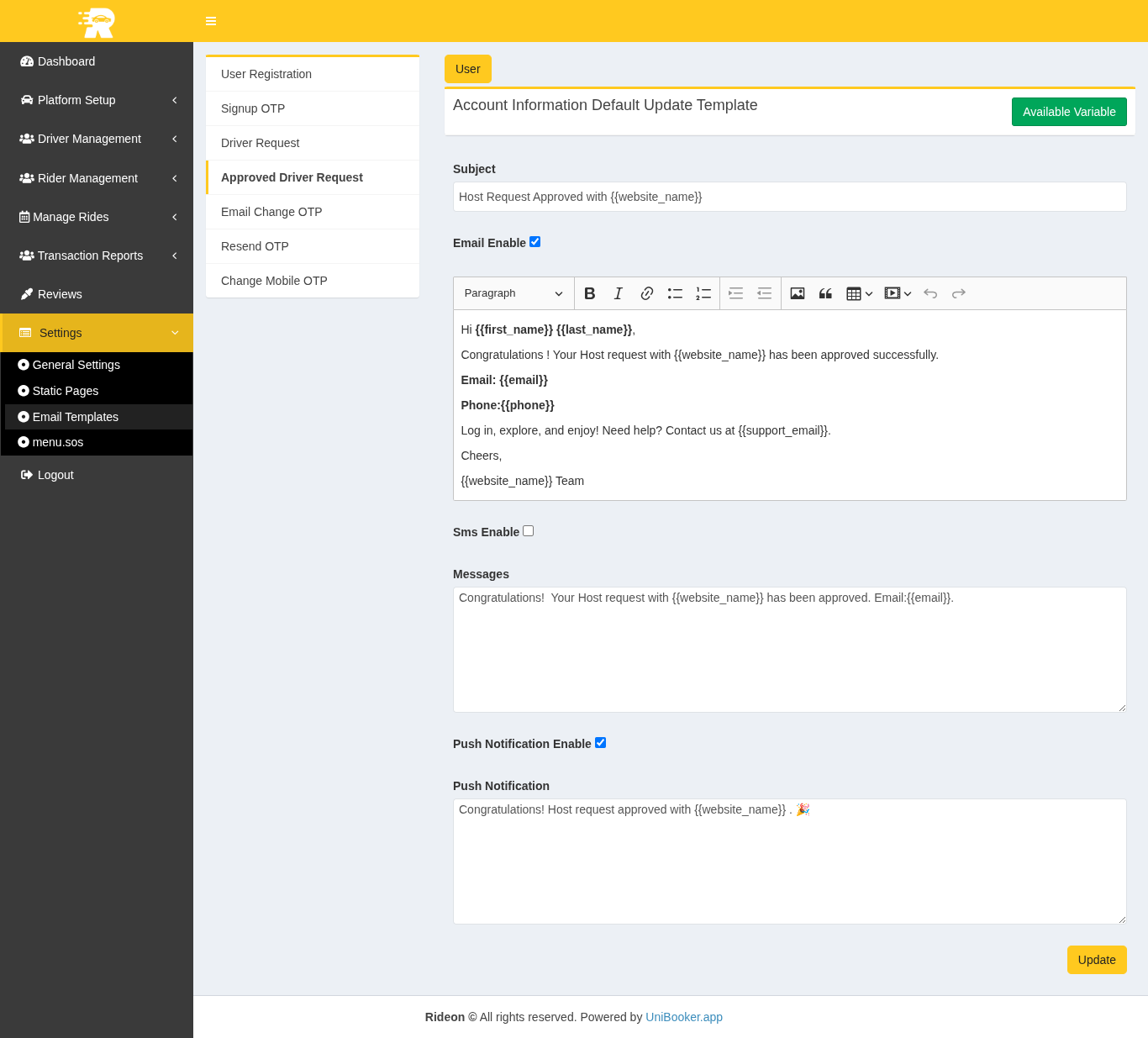Select the Signup OTP template

253,108
